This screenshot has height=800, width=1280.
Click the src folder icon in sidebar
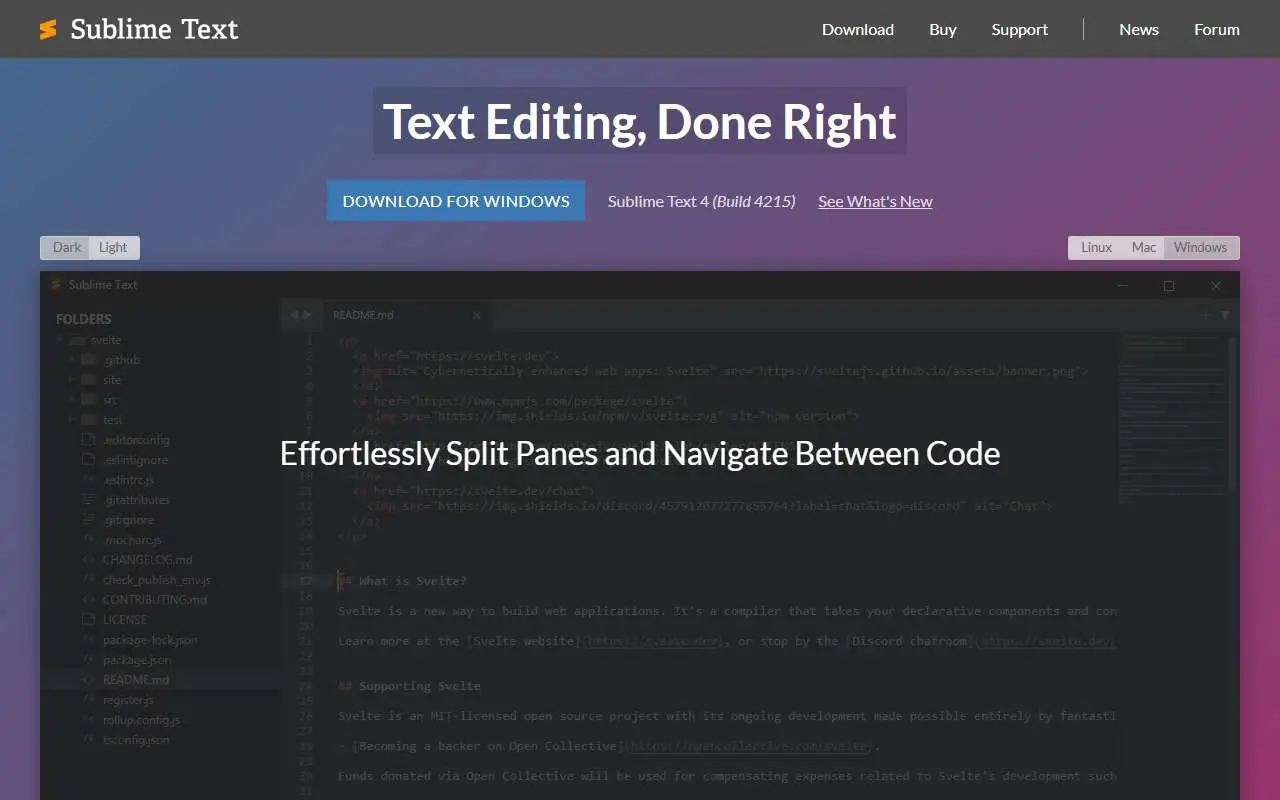click(x=88, y=400)
